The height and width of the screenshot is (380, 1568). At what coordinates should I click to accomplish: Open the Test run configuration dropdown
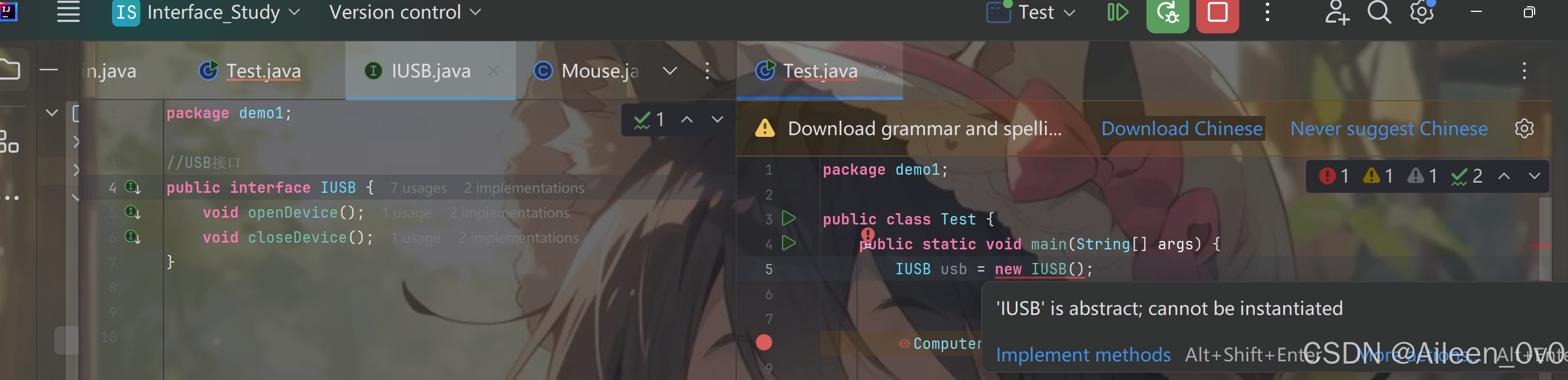click(1031, 12)
